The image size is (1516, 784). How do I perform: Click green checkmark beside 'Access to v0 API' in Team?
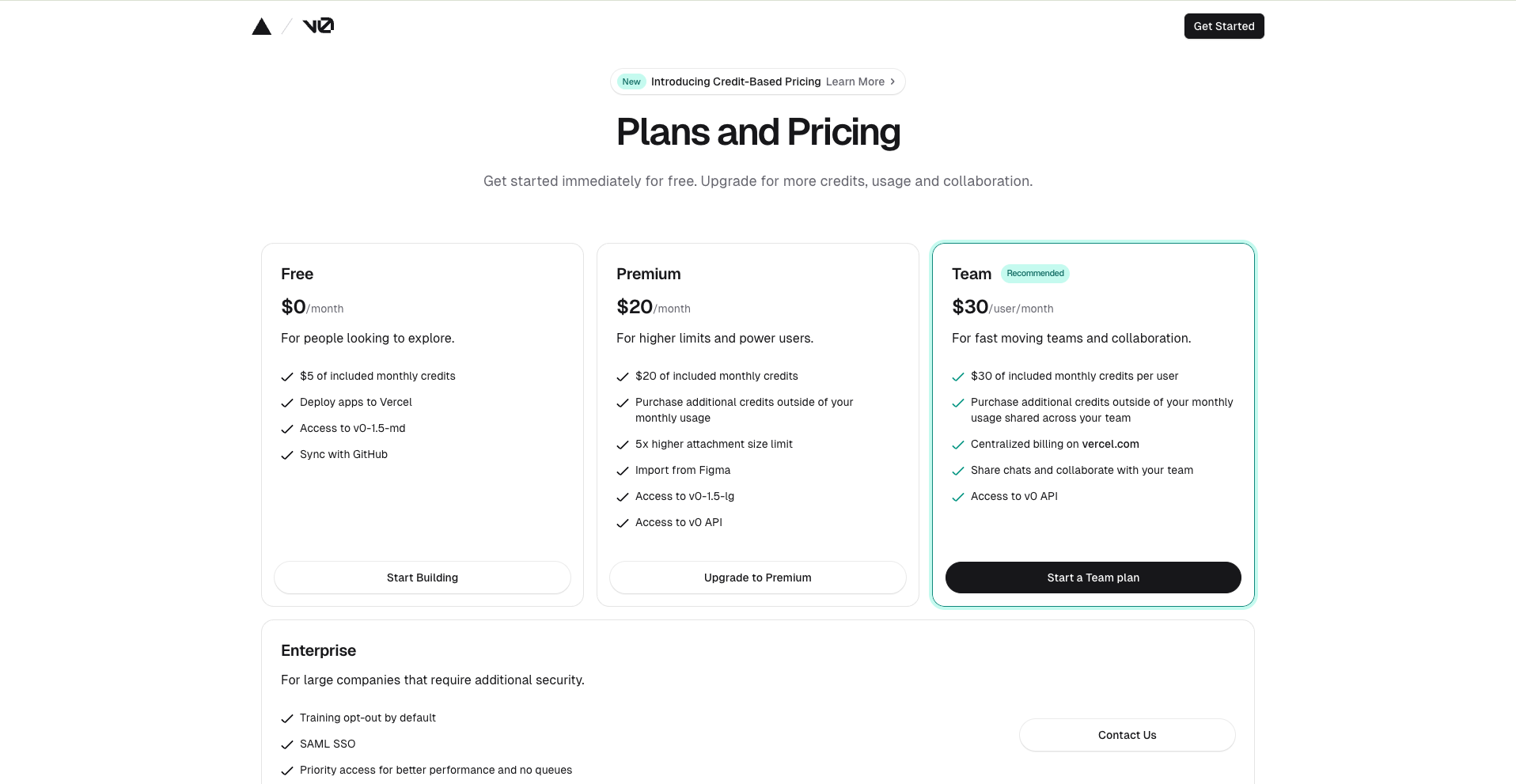coord(958,497)
